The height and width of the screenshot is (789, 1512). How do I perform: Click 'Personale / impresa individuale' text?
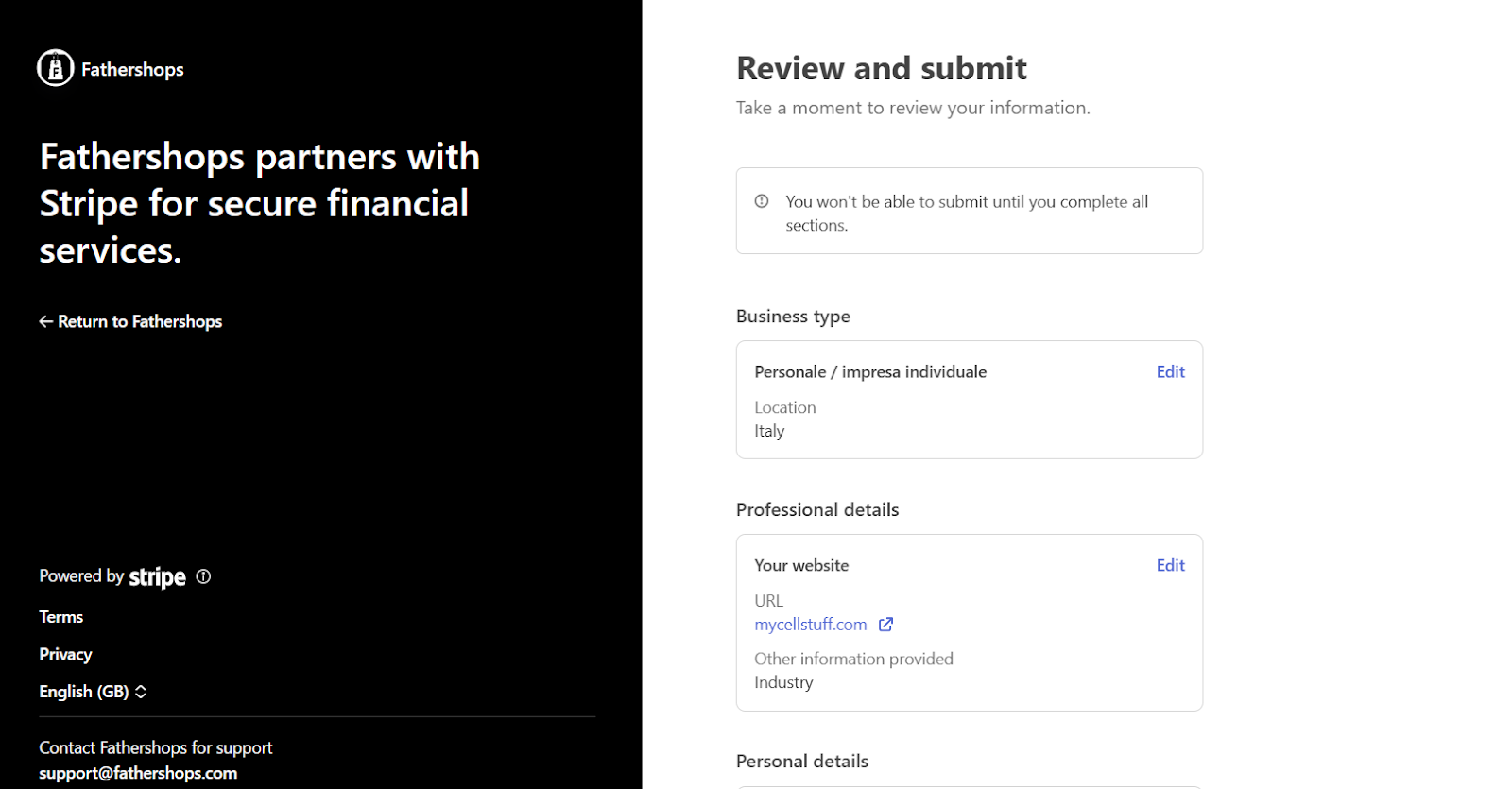pos(870,372)
